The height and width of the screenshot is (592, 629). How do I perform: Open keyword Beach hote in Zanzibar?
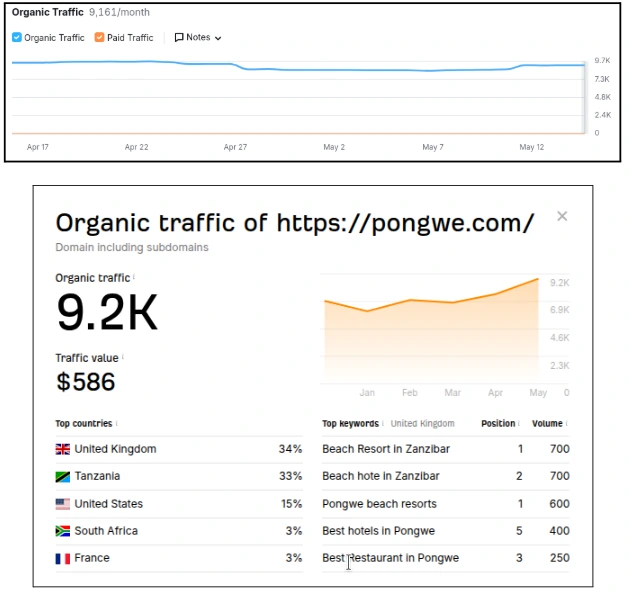381,476
